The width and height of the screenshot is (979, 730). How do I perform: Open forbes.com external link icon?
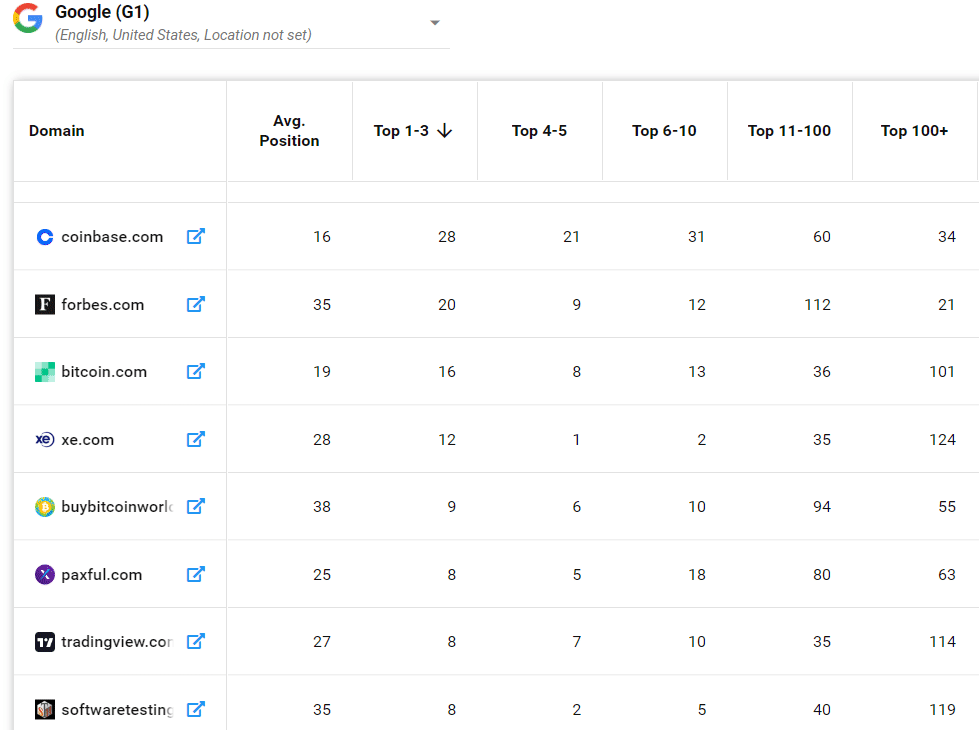(195, 304)
